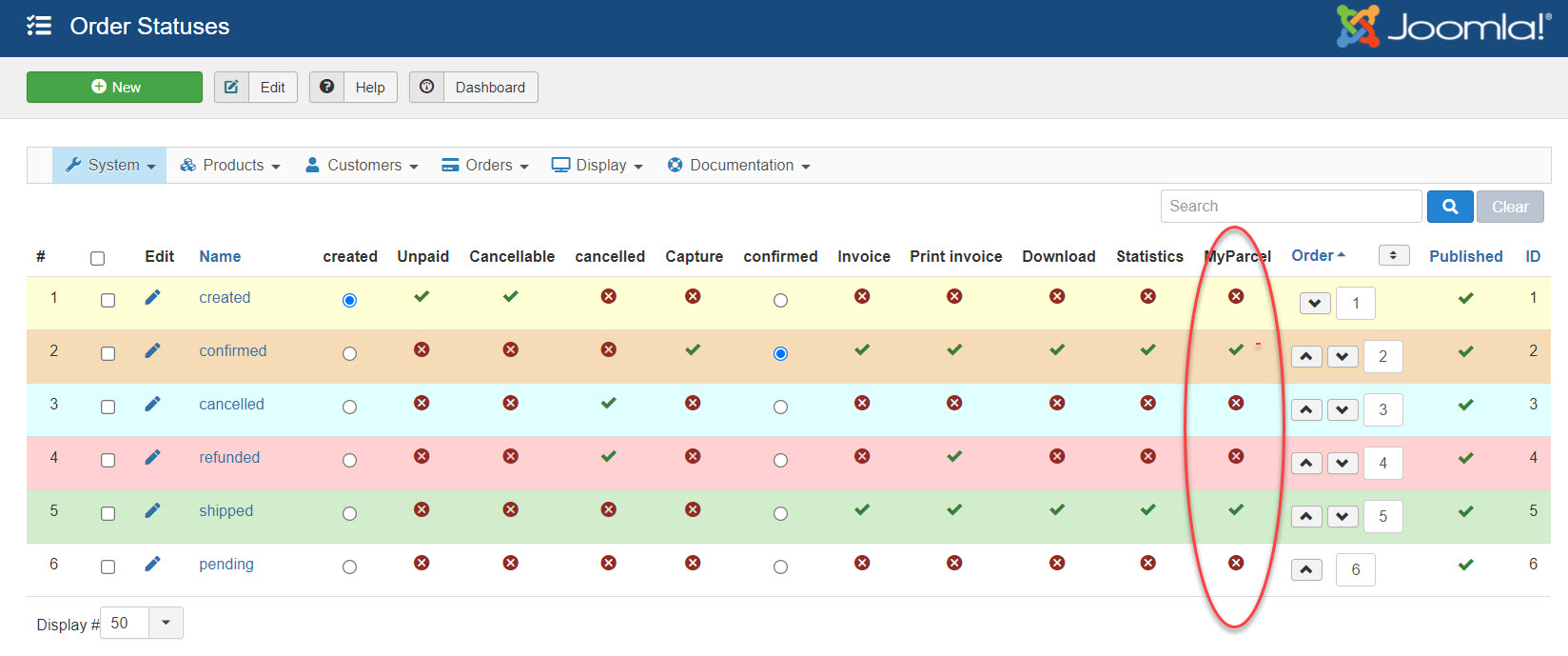The width and height of the screenshot is (1568, 656).
Task: Toggle MyParcel checkmark for confirmed status
Action: pyautogui.click(x=1236, y=350)
